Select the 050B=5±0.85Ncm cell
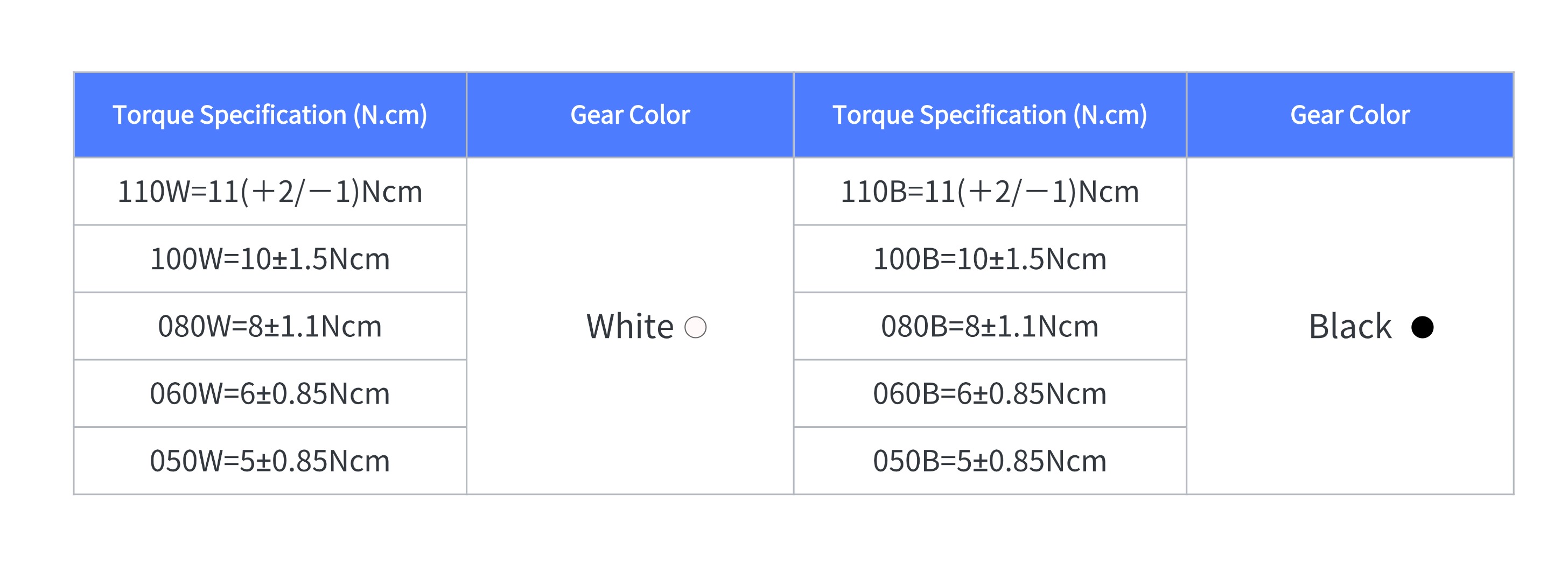The width and height of the screenshot is (1568, 564). [990, 461]
